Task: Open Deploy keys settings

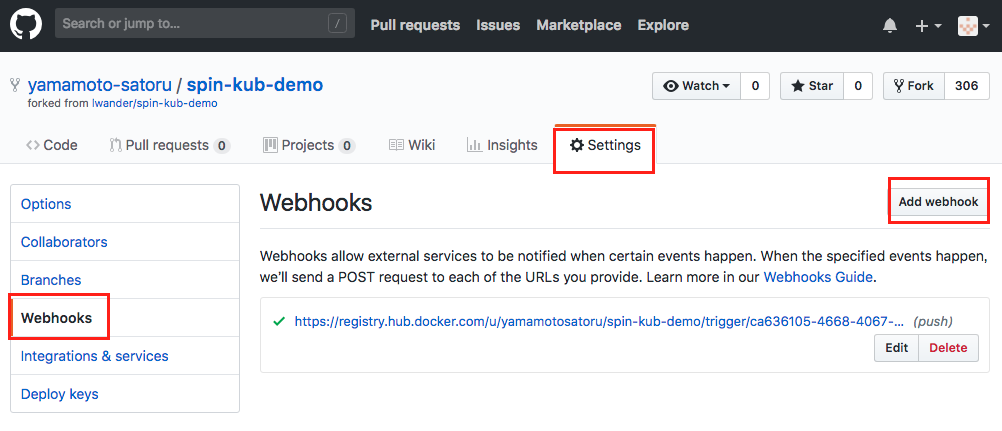Action: (60, 394)
